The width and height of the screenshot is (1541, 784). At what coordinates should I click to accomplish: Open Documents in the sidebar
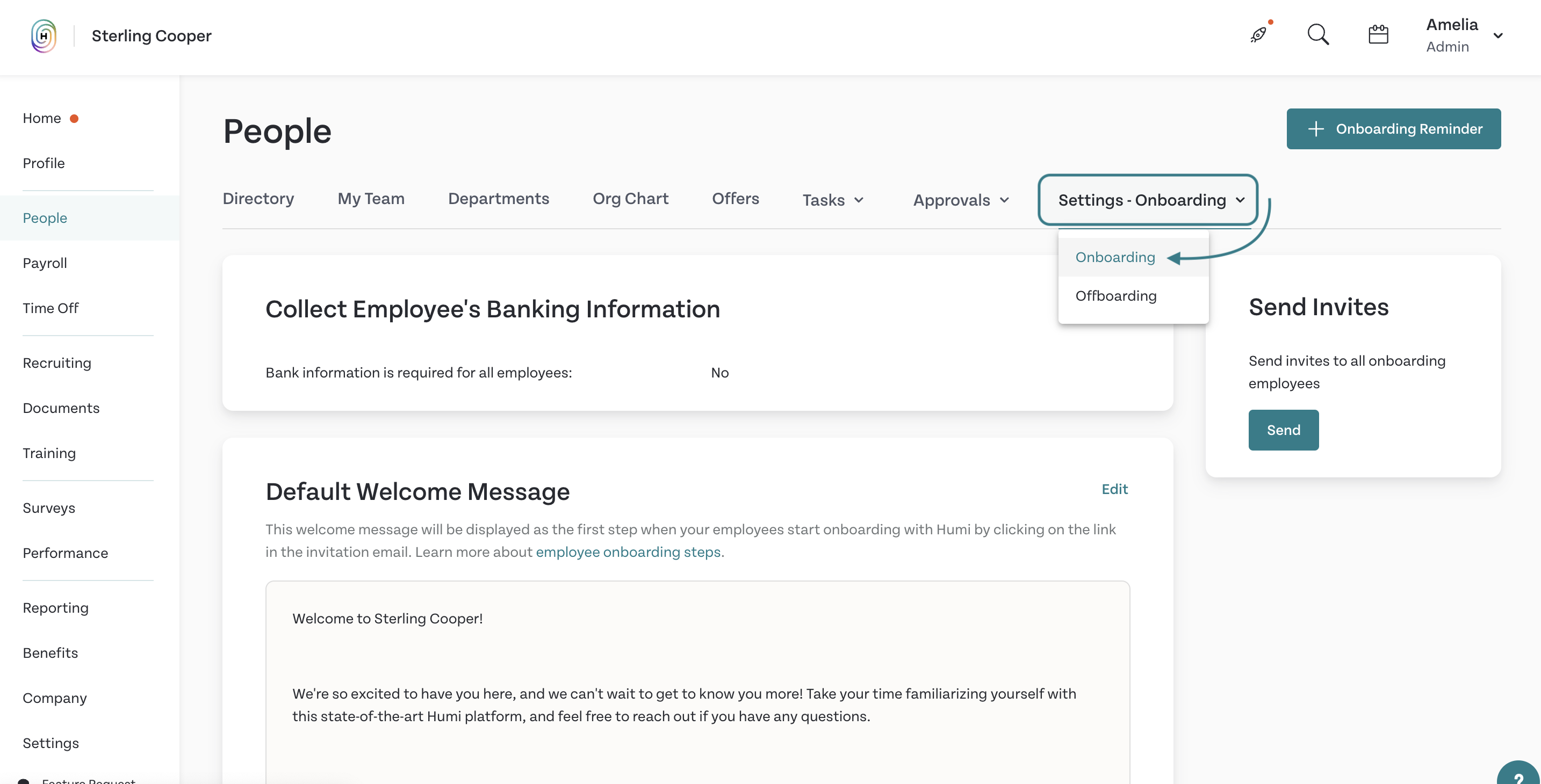point(61,409)
